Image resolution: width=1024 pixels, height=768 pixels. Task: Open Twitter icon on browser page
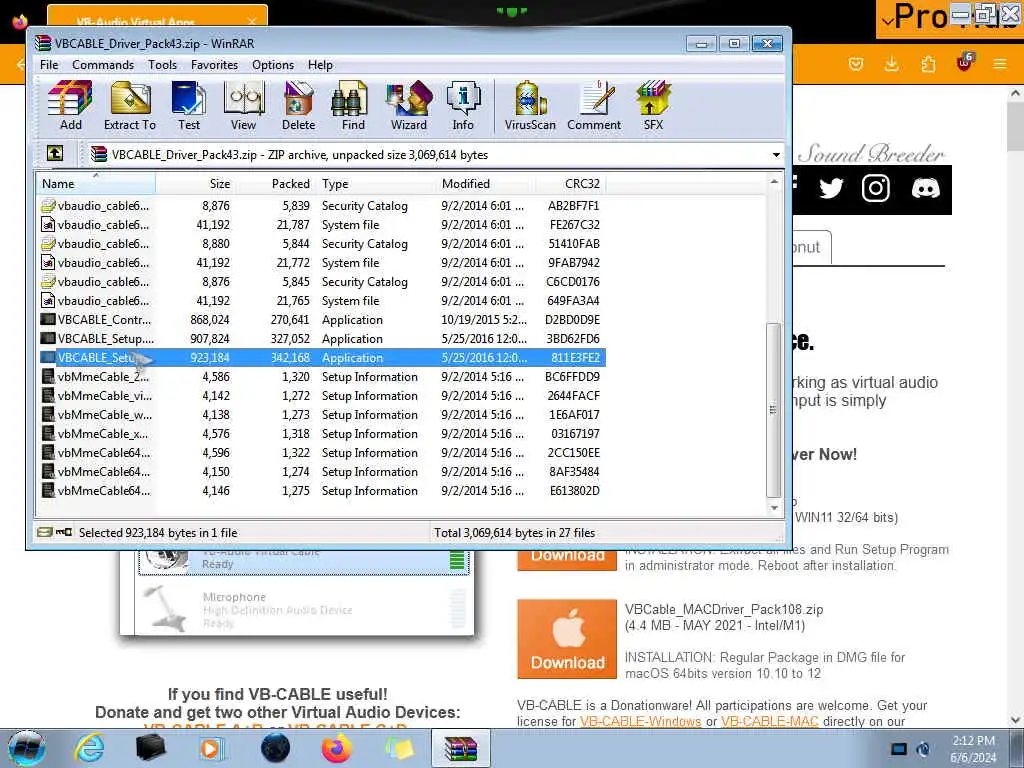[x=831, y=189]
